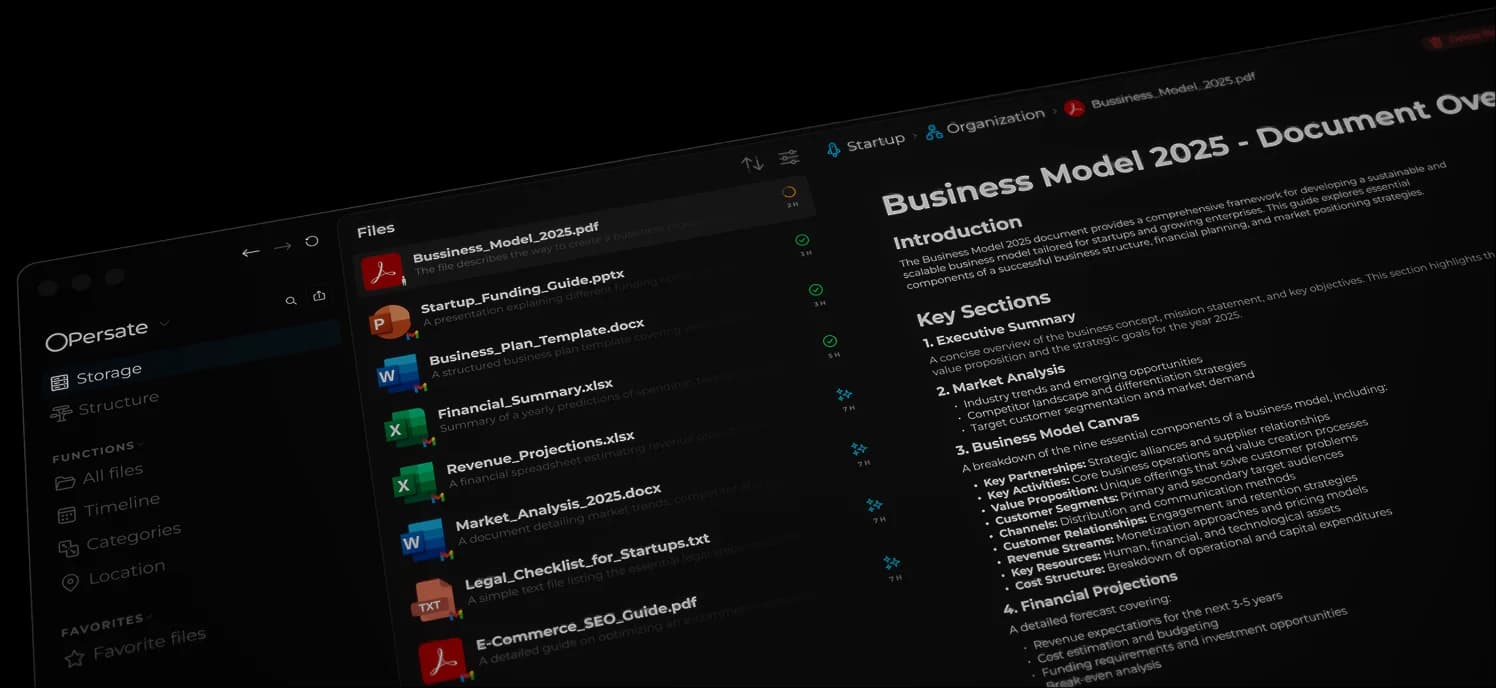Select Storage in the sidebar
This screenshot has height=688, width=1496.
pyautogui.click(x=97, y=376)
